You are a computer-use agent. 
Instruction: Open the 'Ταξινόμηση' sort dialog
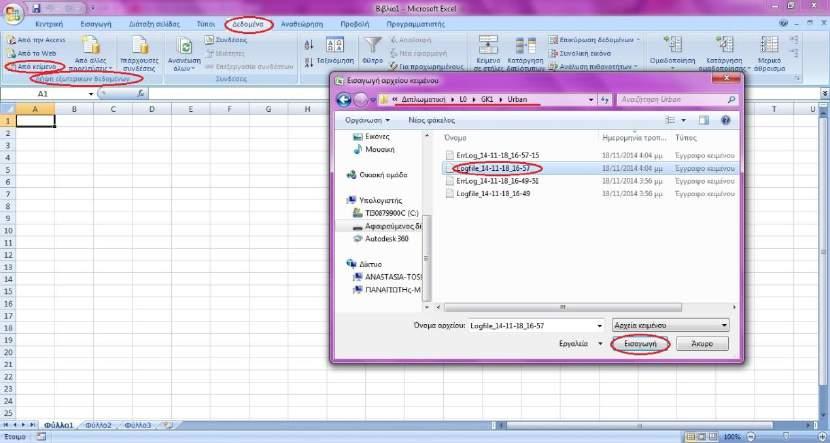pos(335,52)
